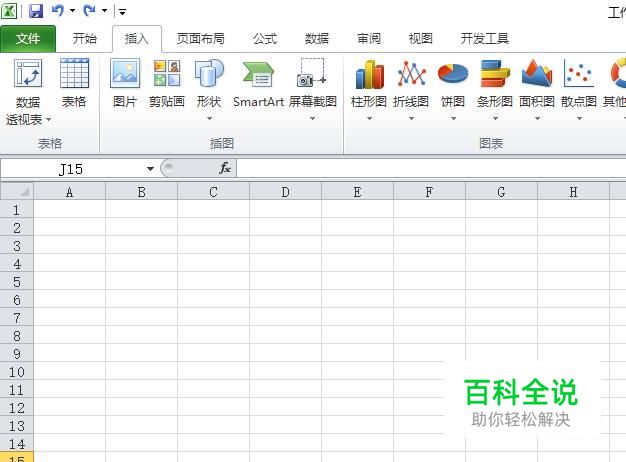Image resolution: width=626 pixels, height=462 pixels.
Task: Open the redo history dropdown arrow
Action: 104,11
